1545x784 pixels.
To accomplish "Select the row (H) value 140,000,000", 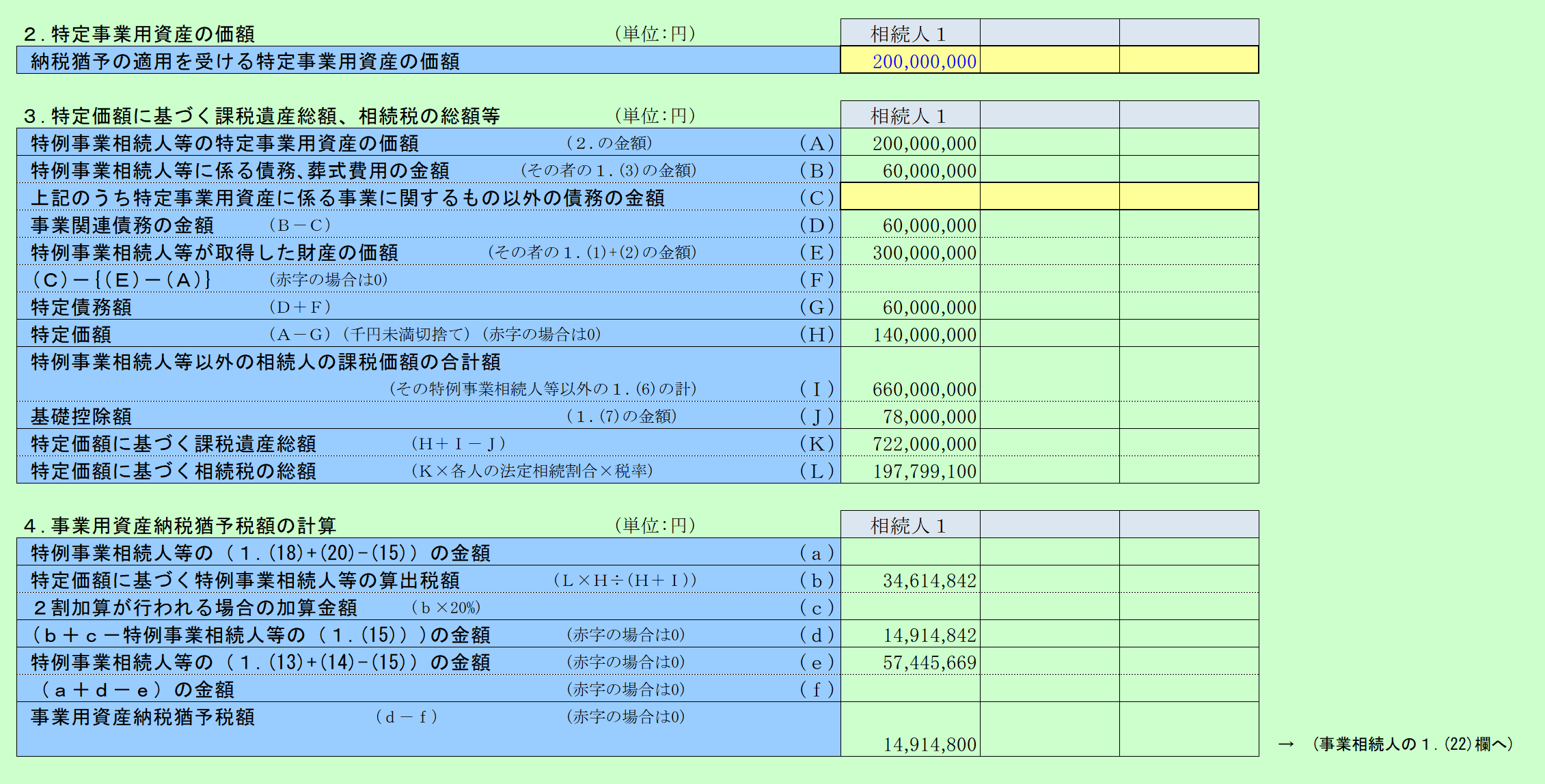I will tap(910, 333).
